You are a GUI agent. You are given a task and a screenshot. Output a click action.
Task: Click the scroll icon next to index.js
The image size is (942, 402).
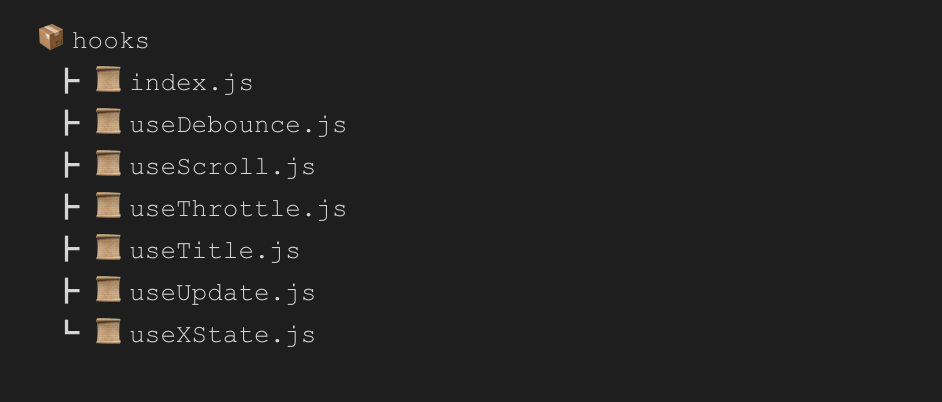coord(108,80)
